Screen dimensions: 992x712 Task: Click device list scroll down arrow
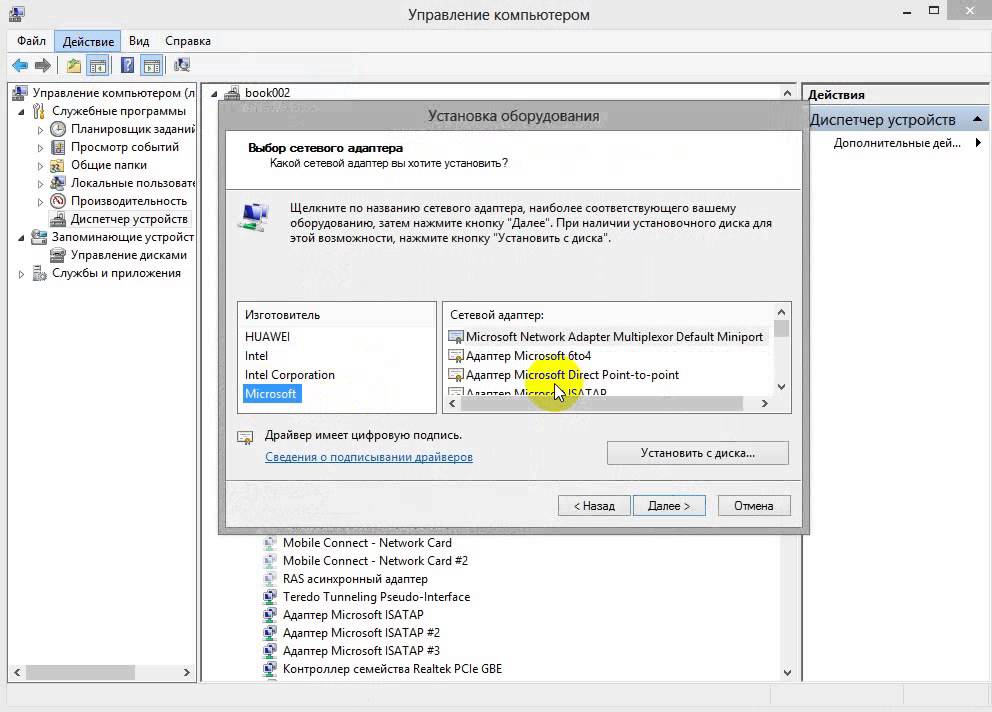(x=787, y=672)
